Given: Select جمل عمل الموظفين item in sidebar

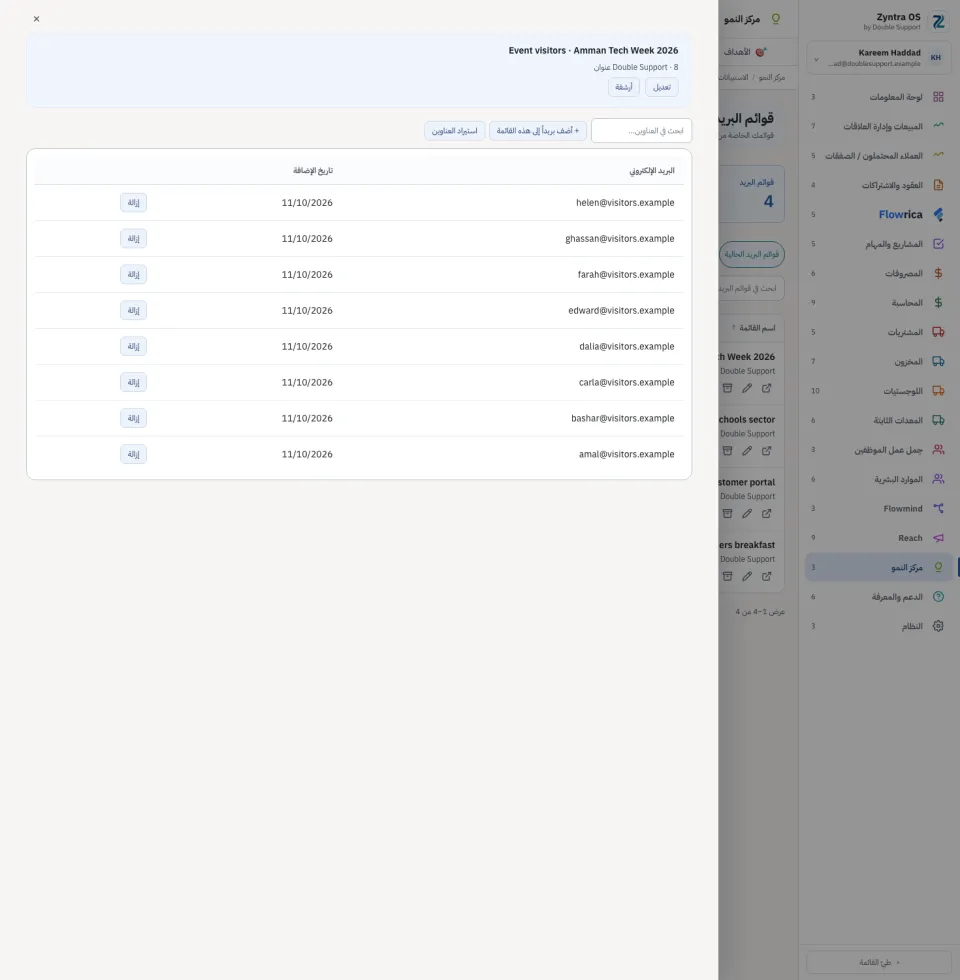Looking at the screenshot, I should point(879,449).
